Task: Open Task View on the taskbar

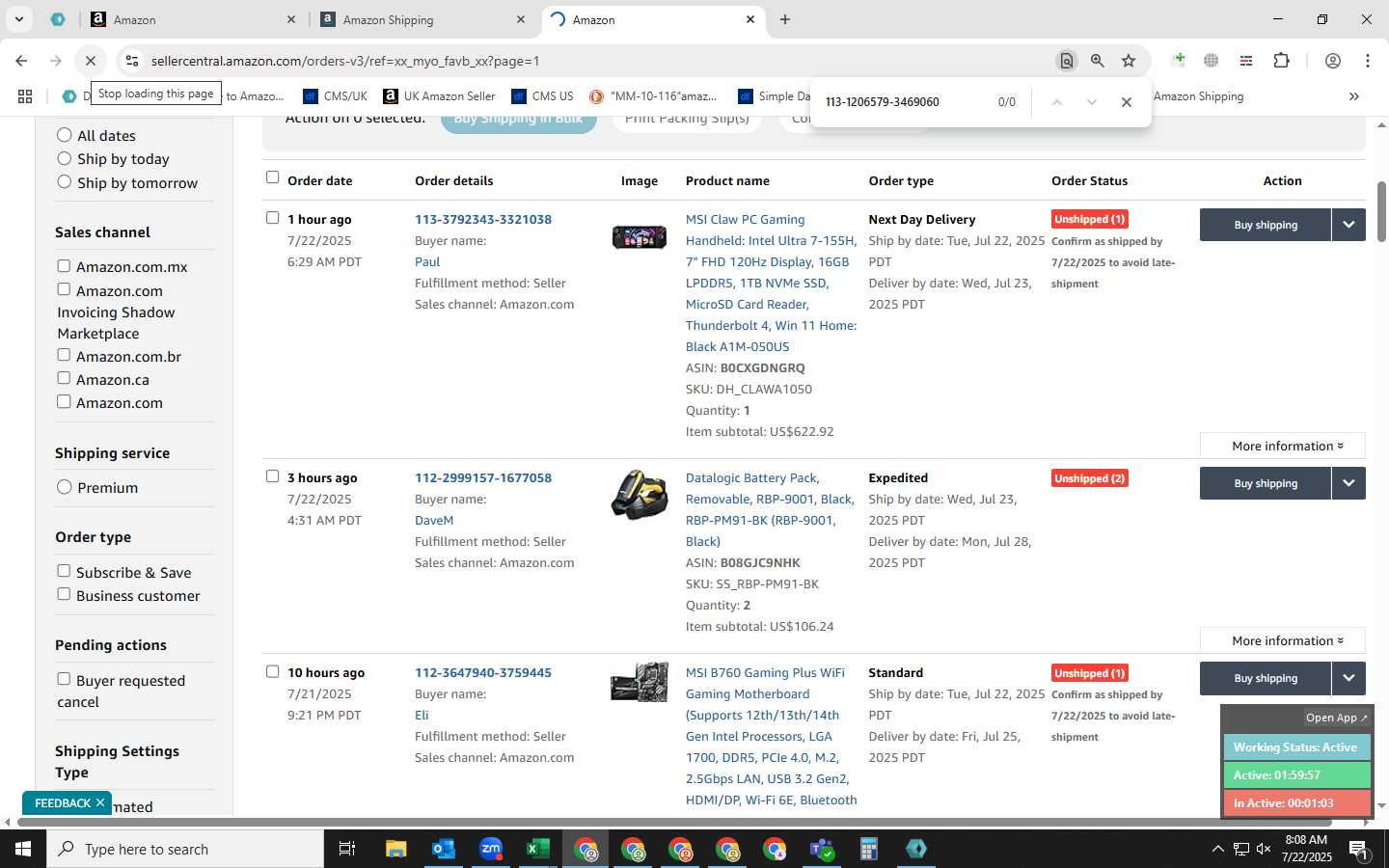Action: point(347,849)
